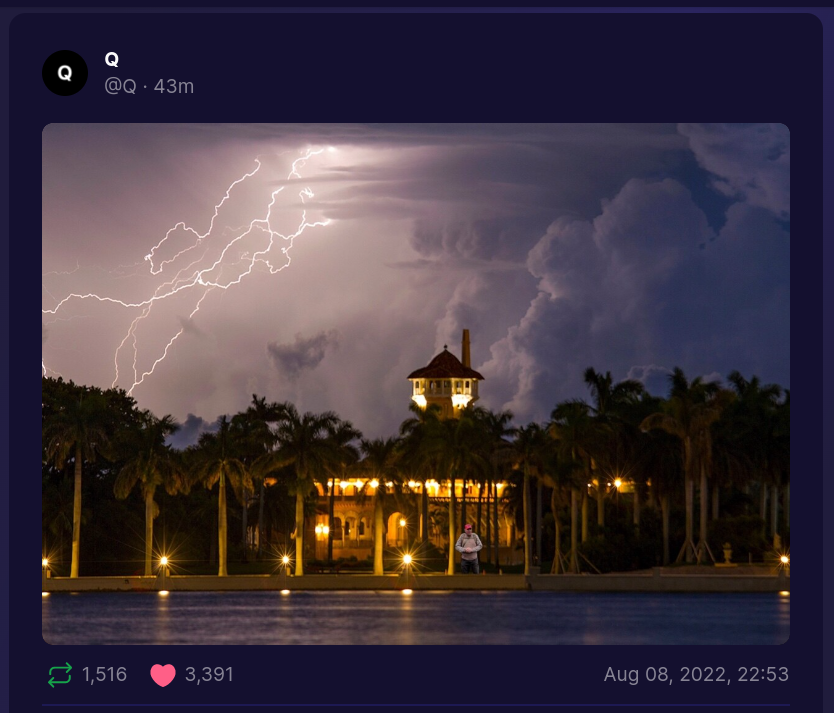Viewport: 834px width, 713px height.
Task: Open the 43m relative timestamp
Action: point(174,86)
